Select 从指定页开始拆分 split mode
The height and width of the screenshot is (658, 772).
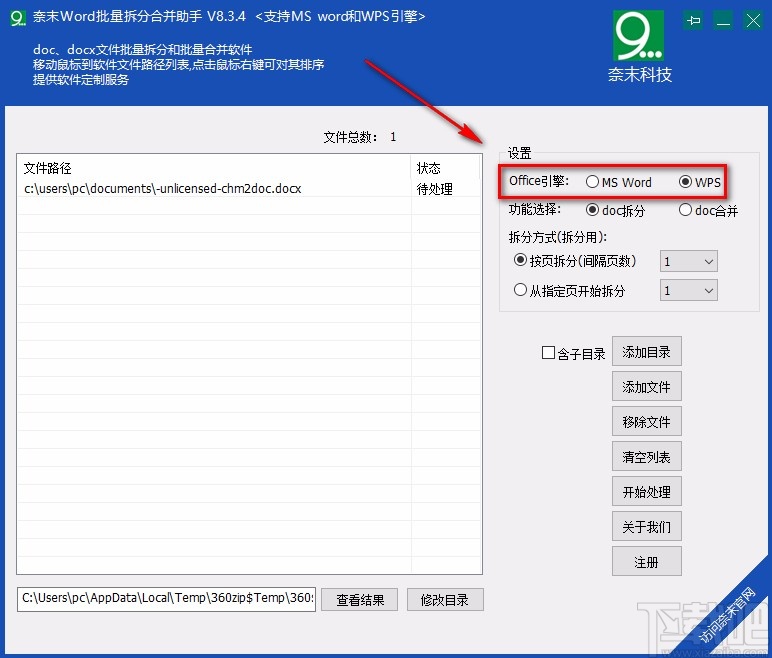click(569, 291)
